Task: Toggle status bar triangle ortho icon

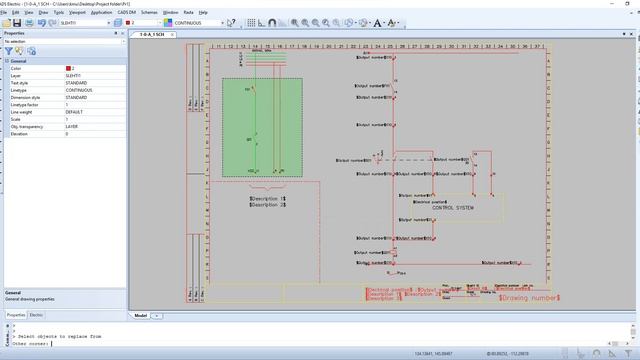Action: click(x=612, y=353)
